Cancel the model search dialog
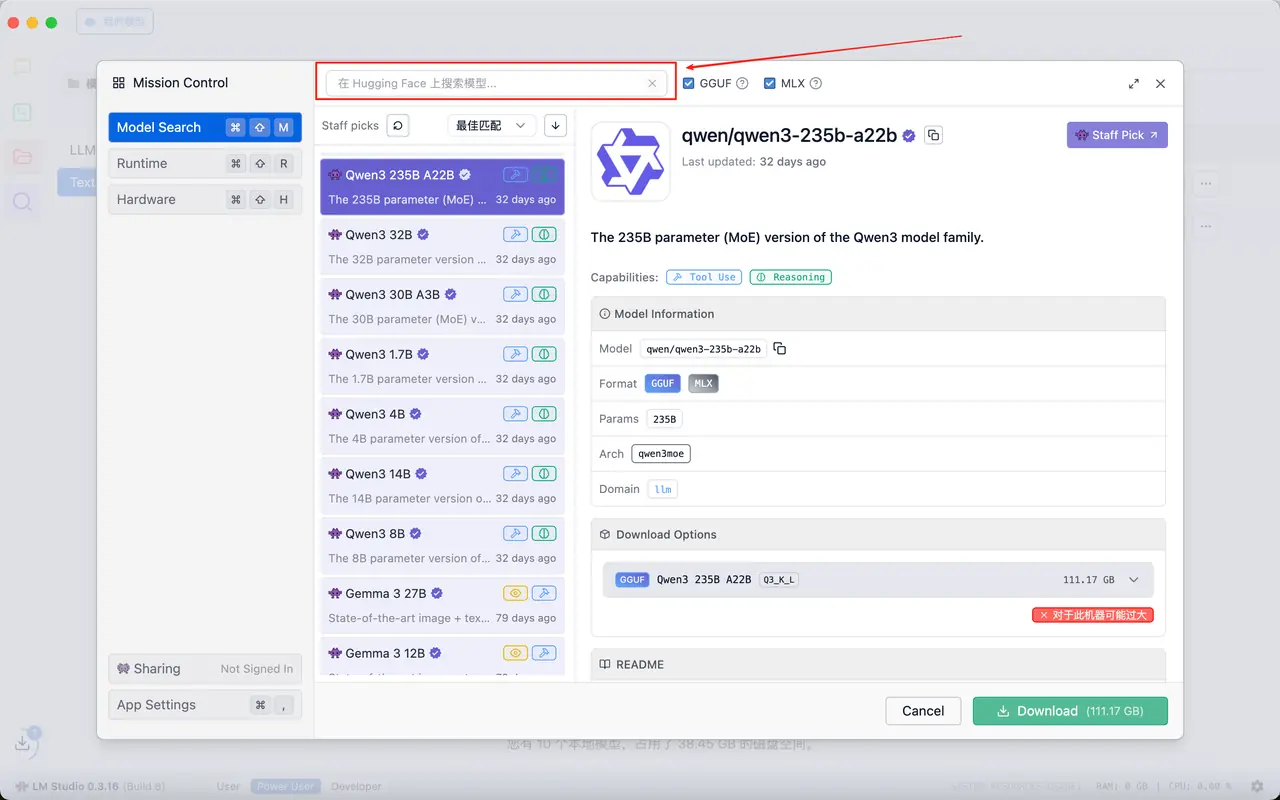Screen dimensions: 1280x800 click(x=923, y=711)
